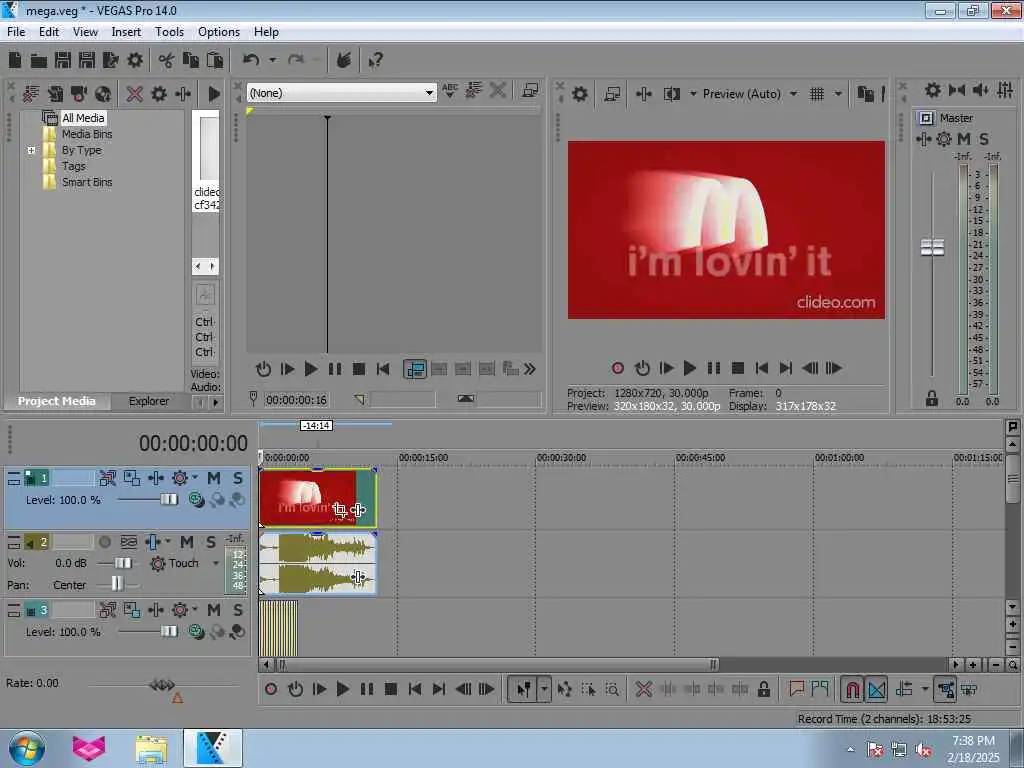
Task: Open the Tools menu
Action: pos(169,32)
